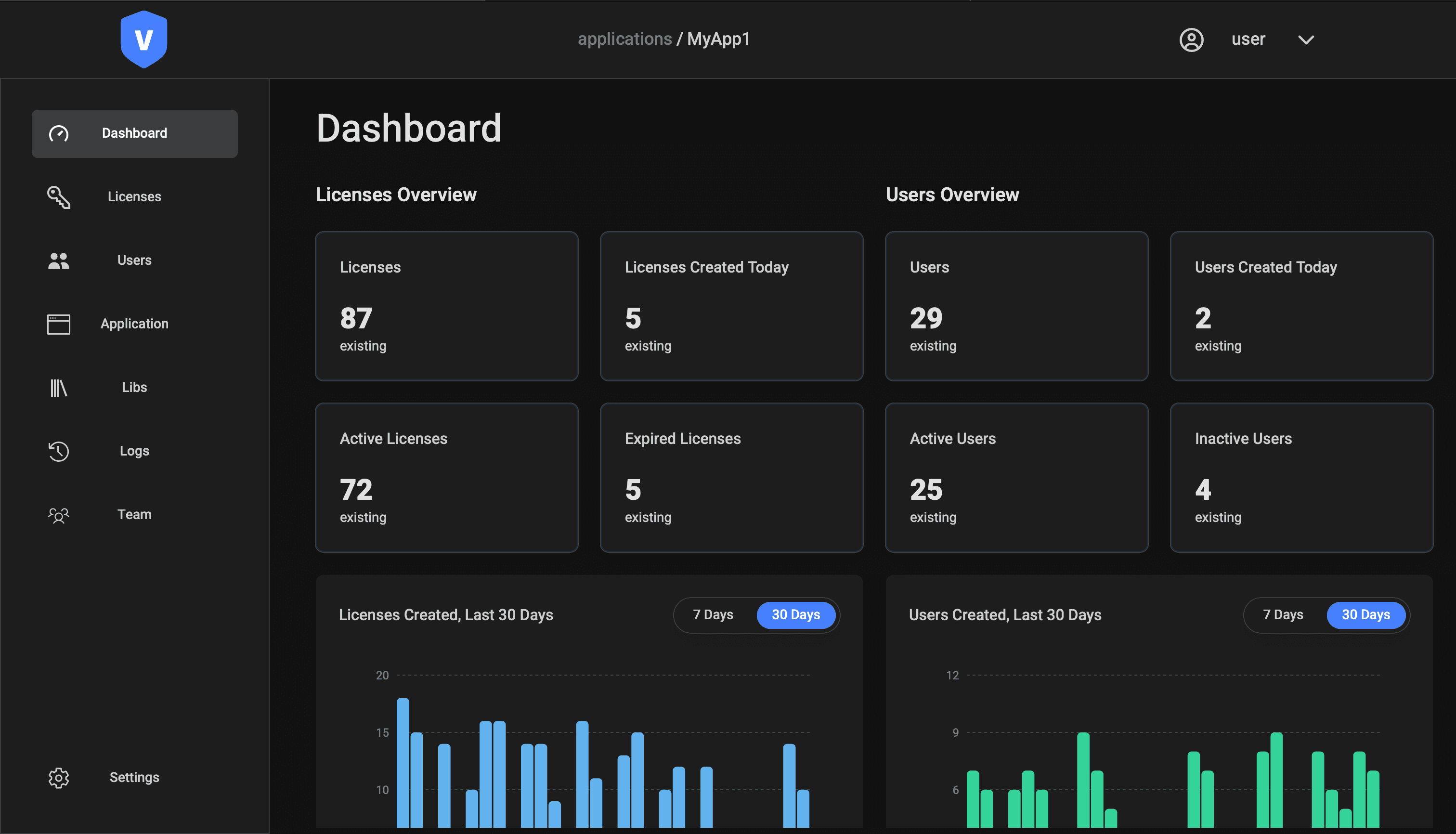Open the Active Licenses card
This screenshot has height=834, width=1456.
pyautogui.click(x=447, y=477)
